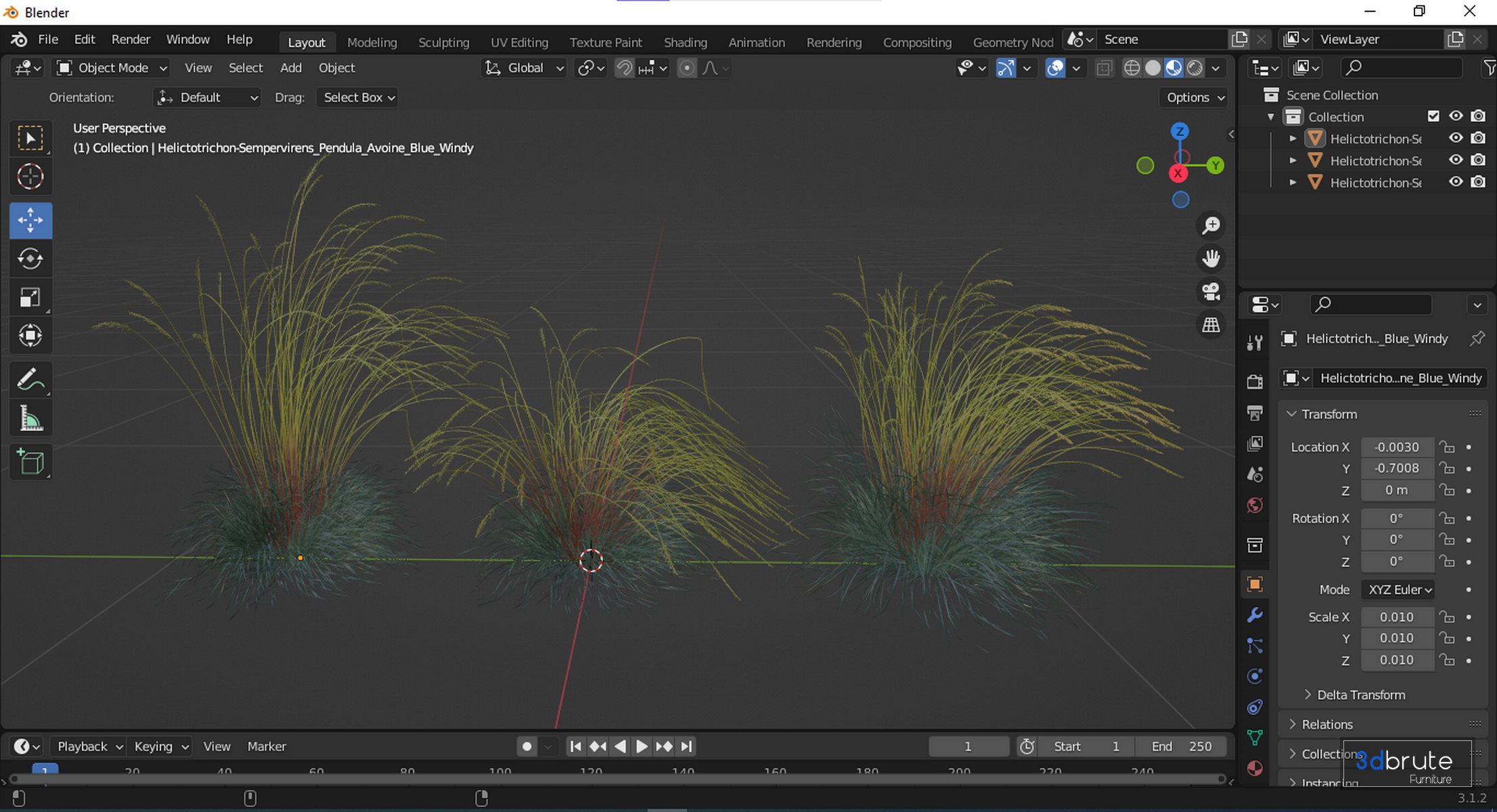1497x812 pixels.
Task: Toggle camera view in viewport
Action: click(x=1211, y=292)
